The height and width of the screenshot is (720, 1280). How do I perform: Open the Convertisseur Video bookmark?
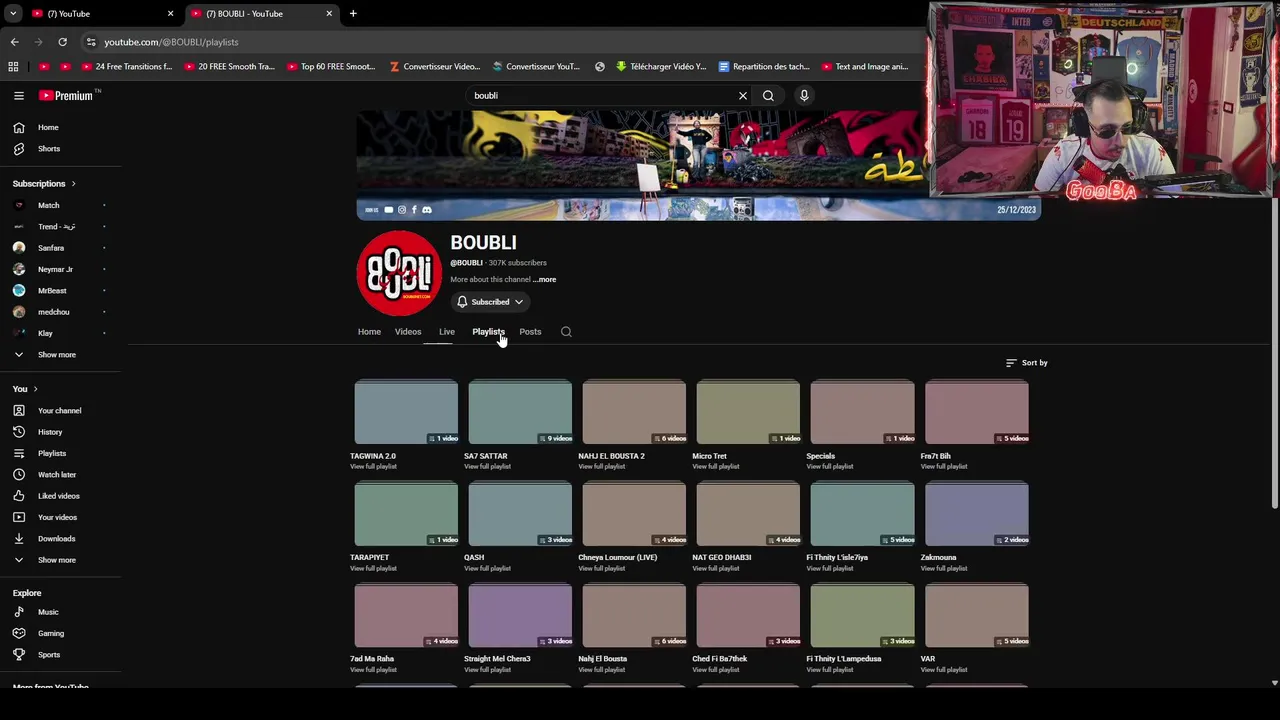(434, 67)
